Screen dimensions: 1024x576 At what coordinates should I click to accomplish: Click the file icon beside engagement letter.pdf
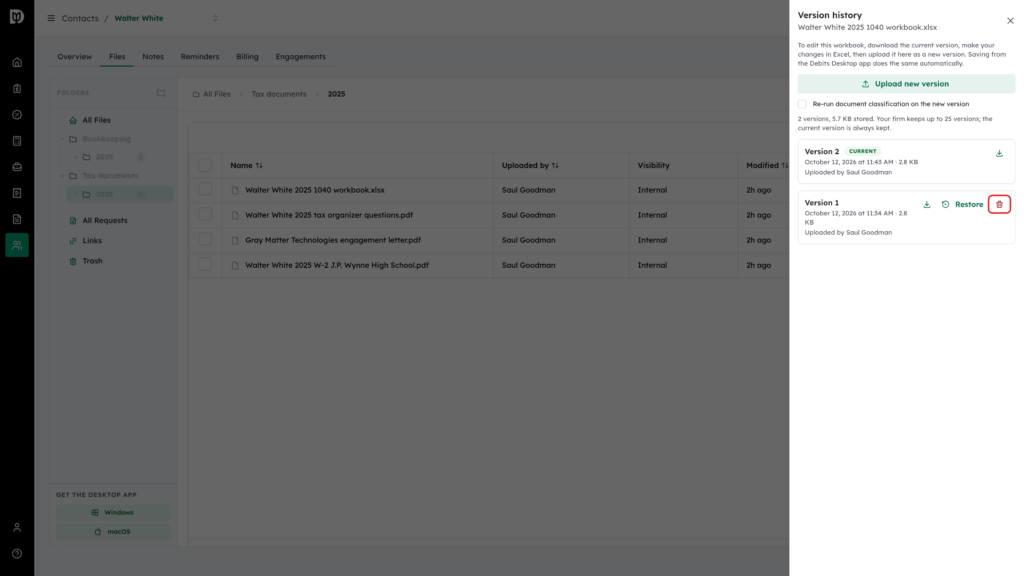coord(235,240)
